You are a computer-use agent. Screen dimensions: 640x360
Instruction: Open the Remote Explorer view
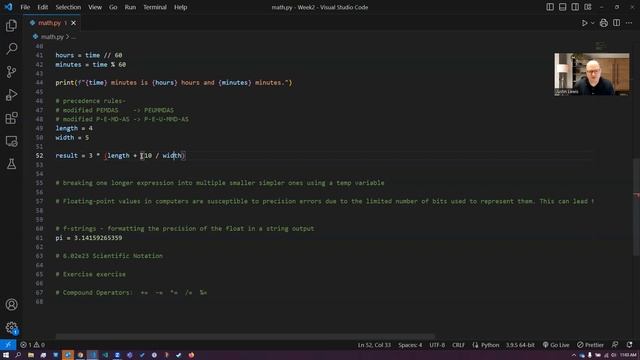tap(11, 141)
